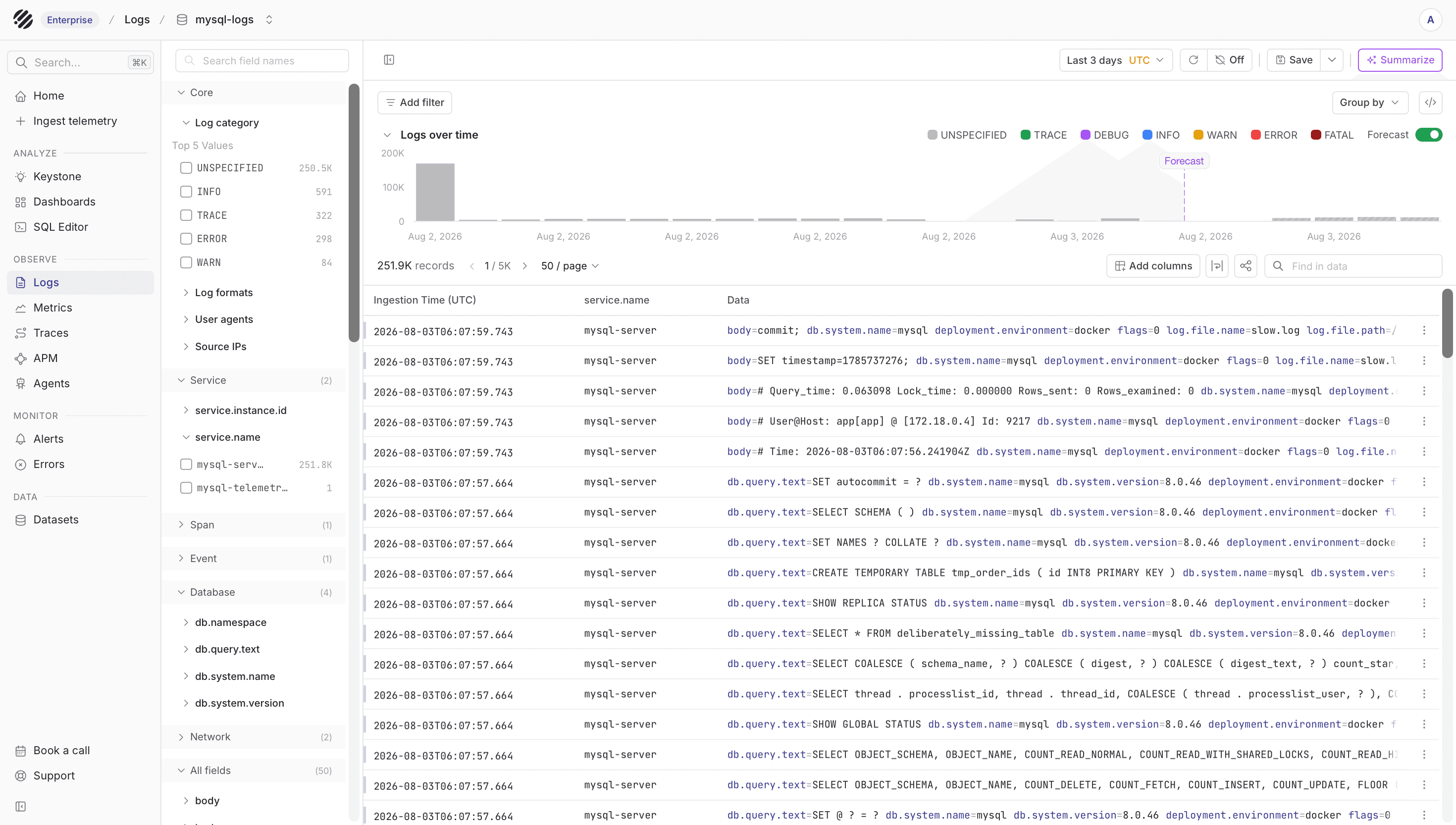1456x825 pixels.
Task: Save the current query
Action: click(x=1294, y=60)
